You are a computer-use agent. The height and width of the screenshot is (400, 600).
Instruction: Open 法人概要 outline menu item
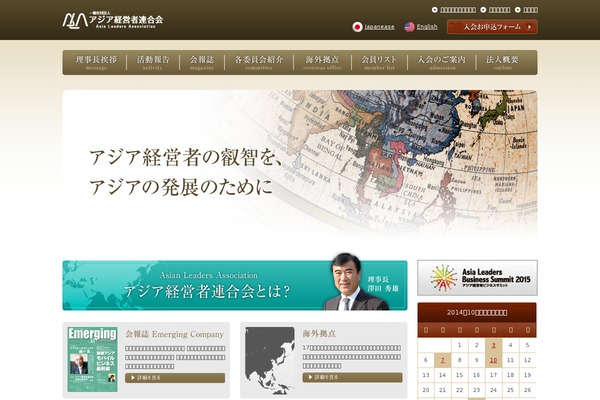pos(502,62)
